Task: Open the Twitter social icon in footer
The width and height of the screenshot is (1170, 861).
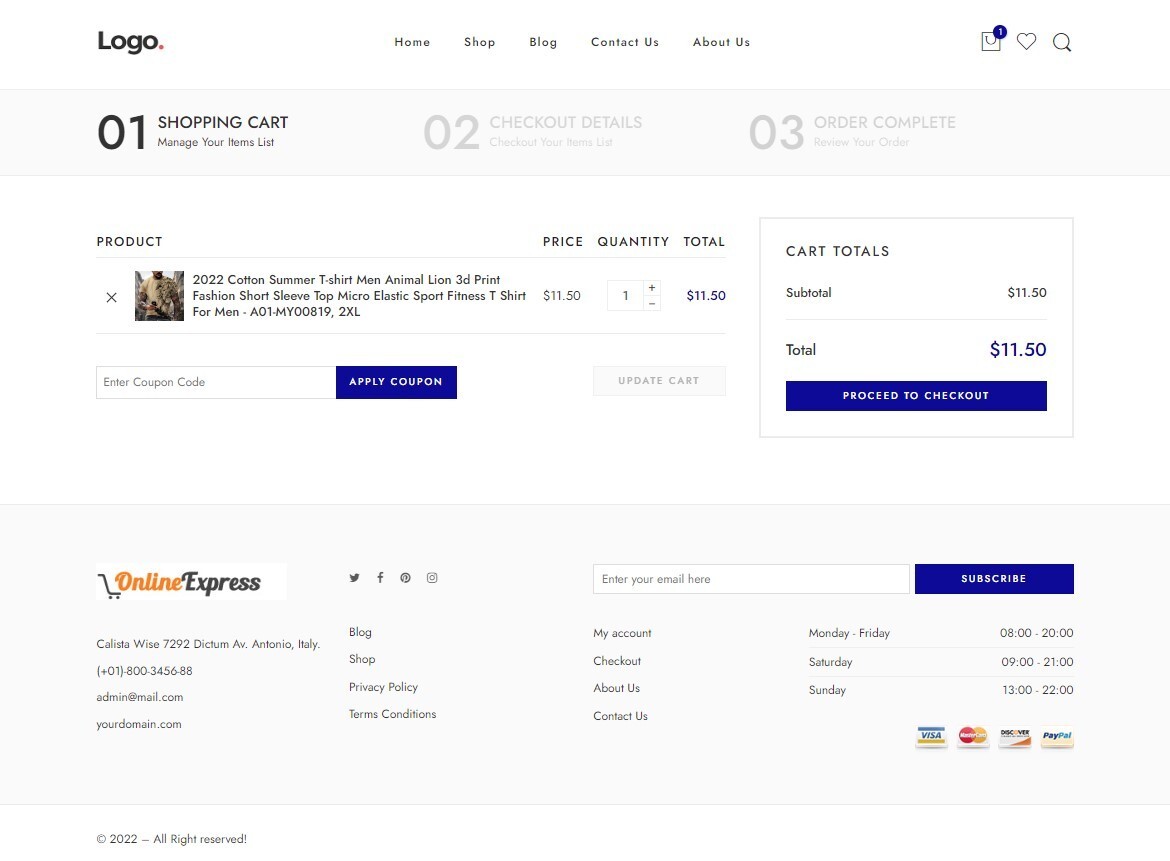Action: click(354, 577)
